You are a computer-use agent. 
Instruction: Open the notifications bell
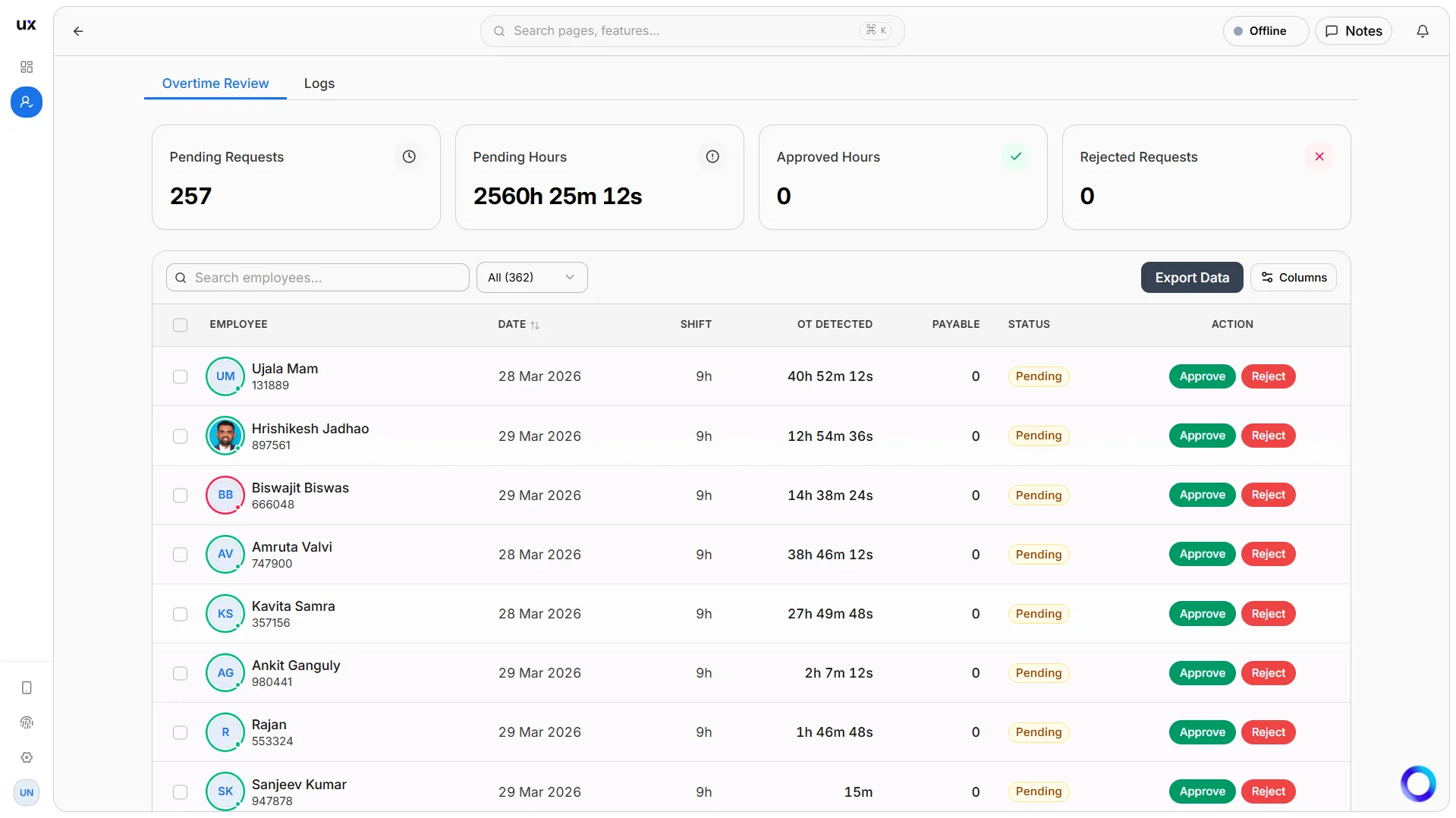pos(1423,31)
